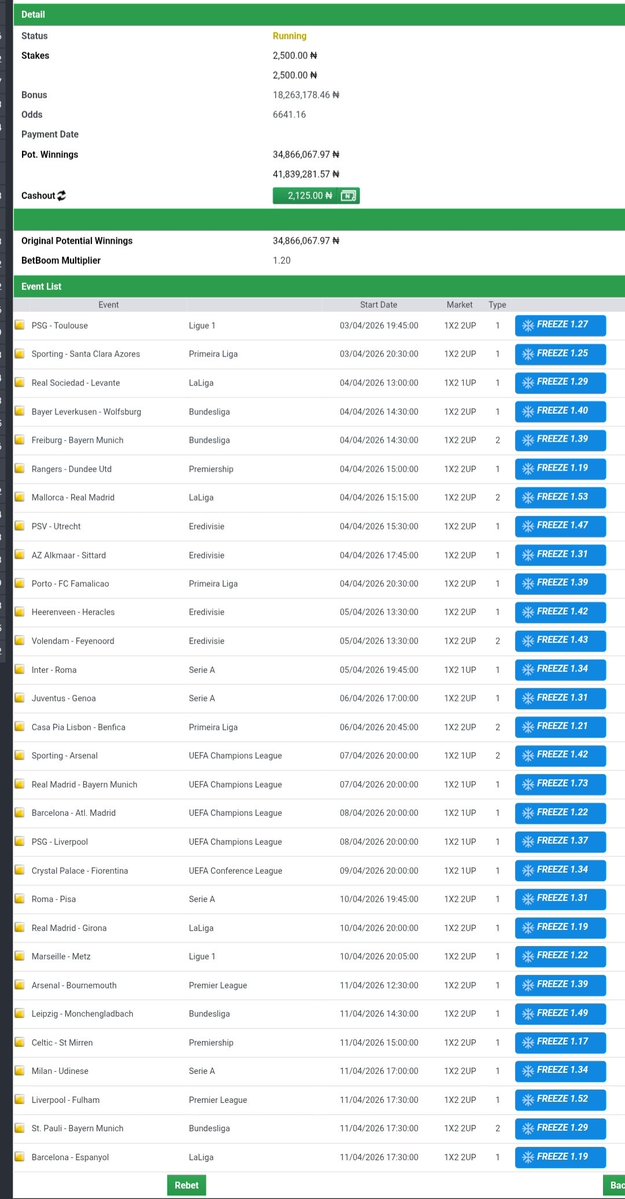Click the yellow status icon for Celtic - St Mirren
Screen dimensions: 625x1199
(x=20, y=1043)
